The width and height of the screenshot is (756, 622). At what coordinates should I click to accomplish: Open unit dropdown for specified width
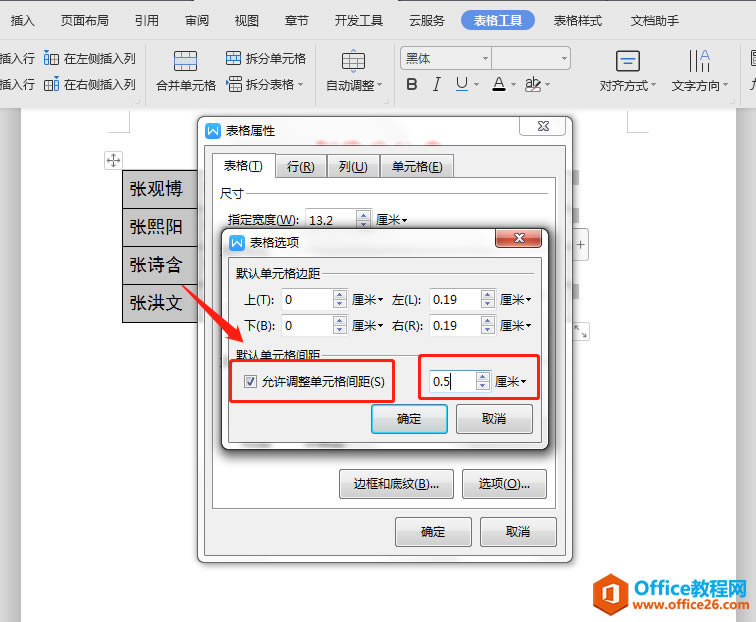click(392, 220)
